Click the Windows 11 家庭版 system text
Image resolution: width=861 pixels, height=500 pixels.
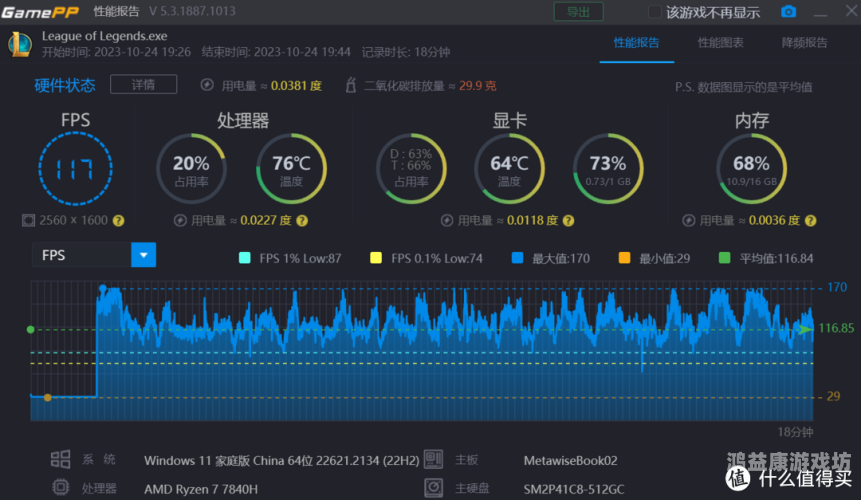(282, 460)
